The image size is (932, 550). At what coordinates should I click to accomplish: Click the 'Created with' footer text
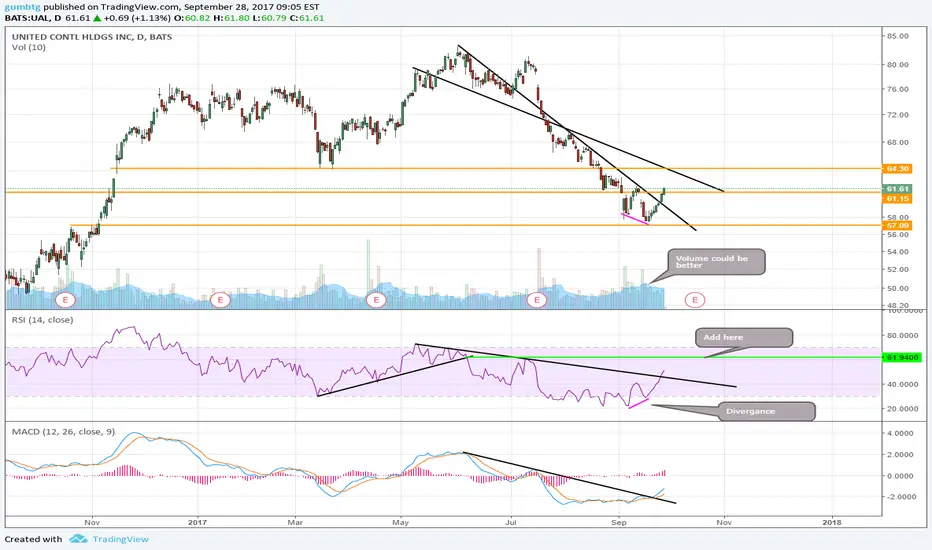coord(33,539)
